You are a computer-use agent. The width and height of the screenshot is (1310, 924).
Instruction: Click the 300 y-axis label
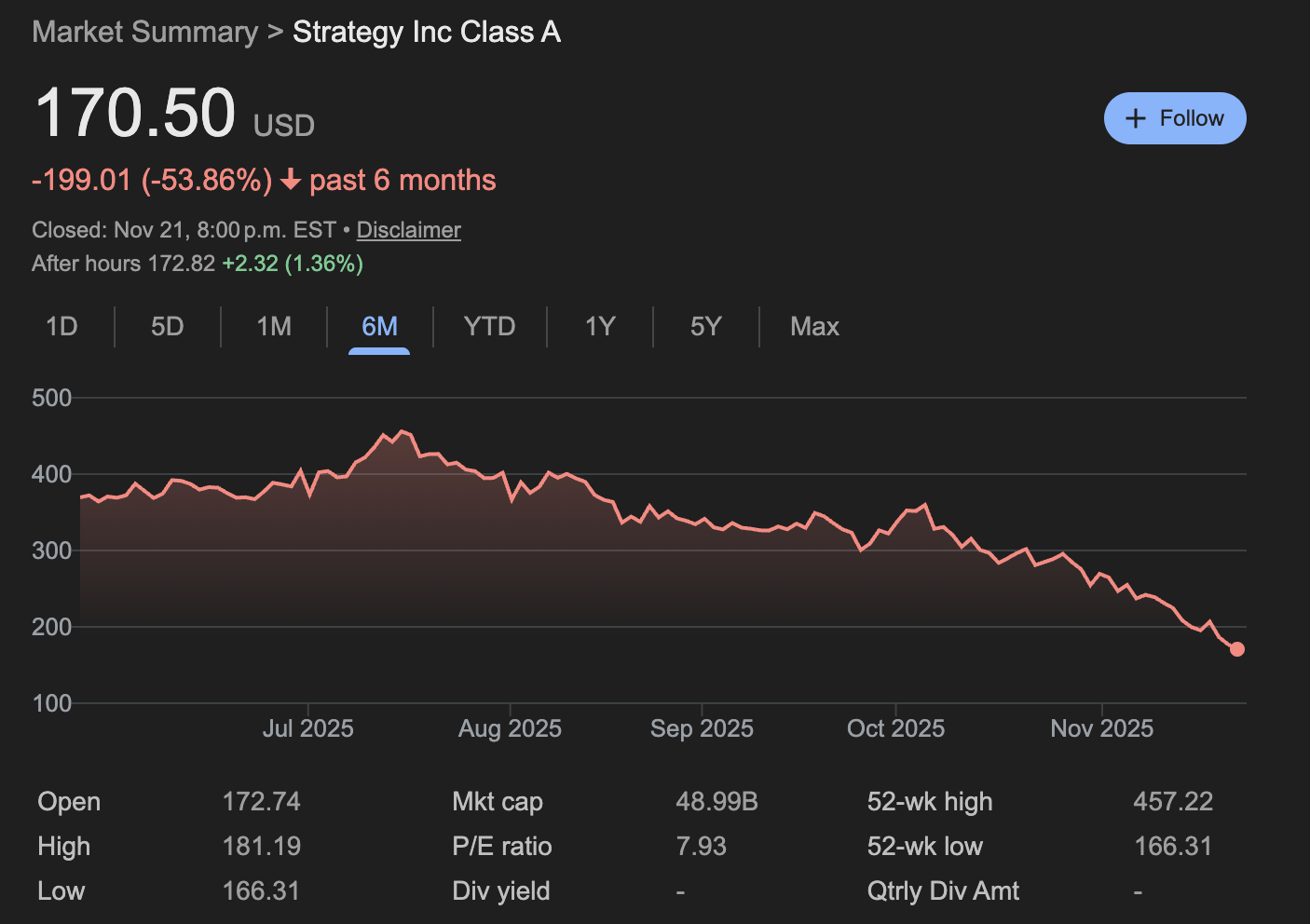point(52,551)
